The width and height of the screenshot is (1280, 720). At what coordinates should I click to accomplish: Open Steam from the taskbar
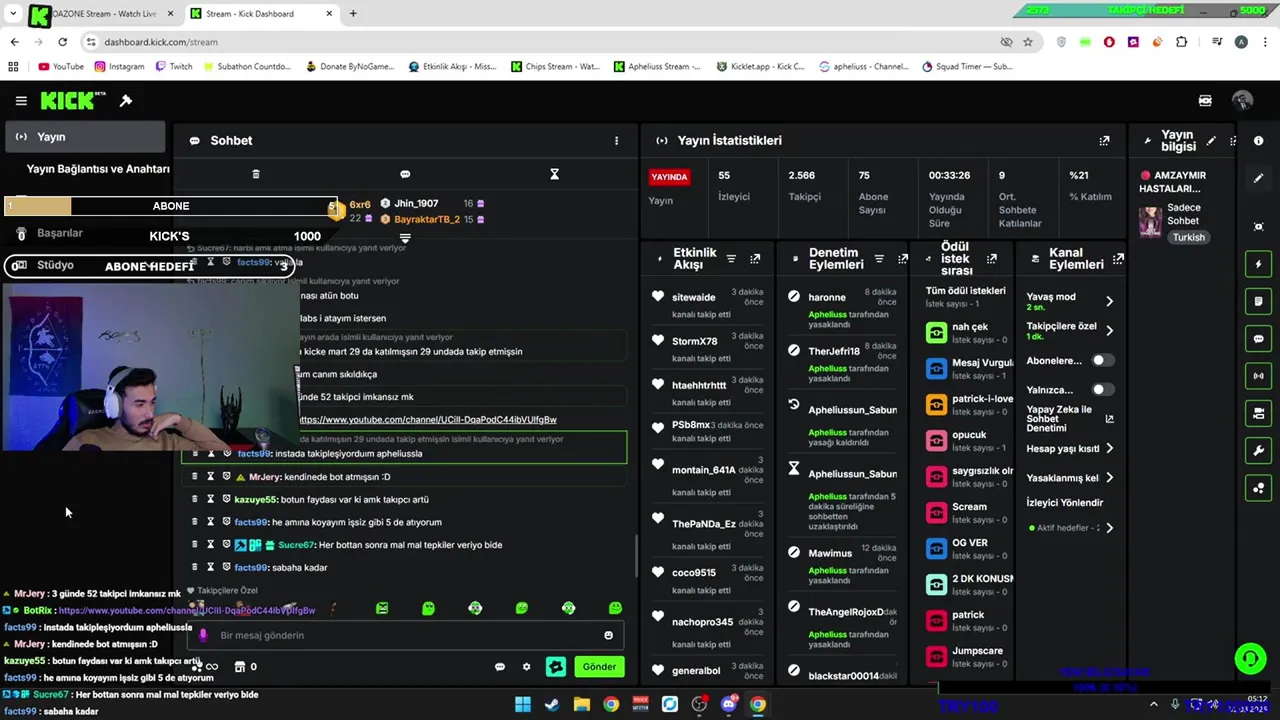point(551,704)
